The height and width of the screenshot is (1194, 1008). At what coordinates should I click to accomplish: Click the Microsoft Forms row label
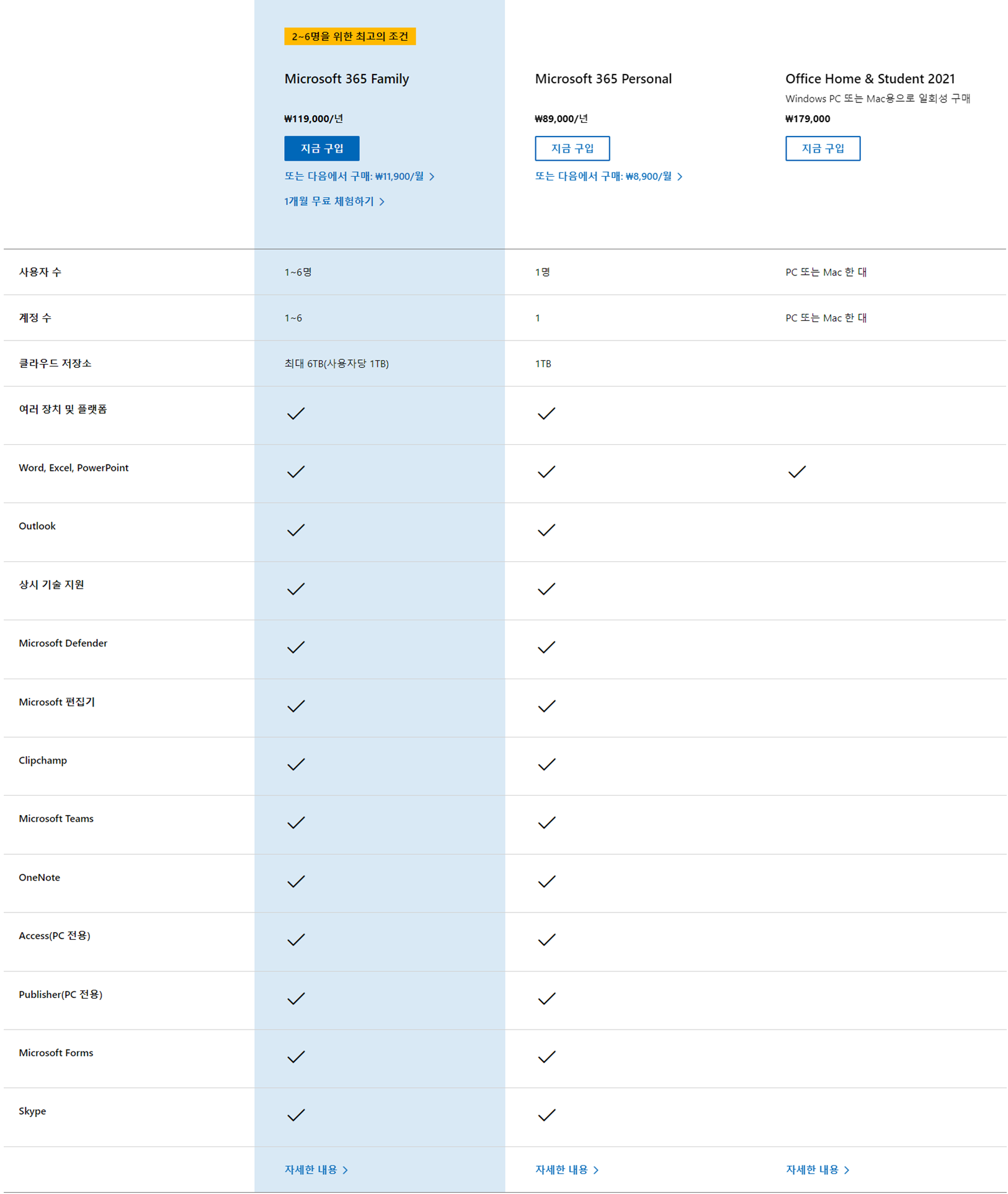pyautogui.click(x=56, y=1053)
